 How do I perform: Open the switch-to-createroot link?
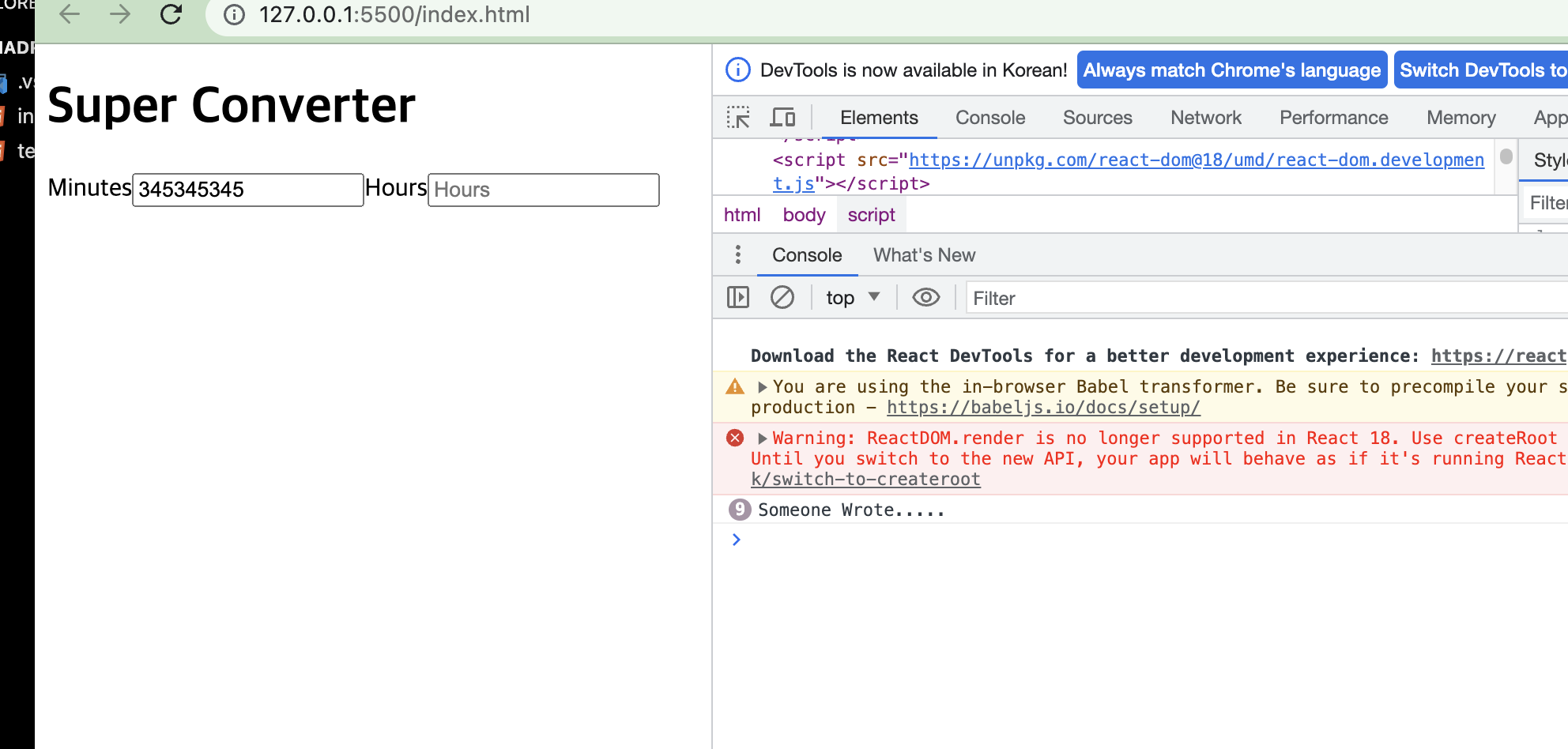pyautogui.click(x=865, y=480)
